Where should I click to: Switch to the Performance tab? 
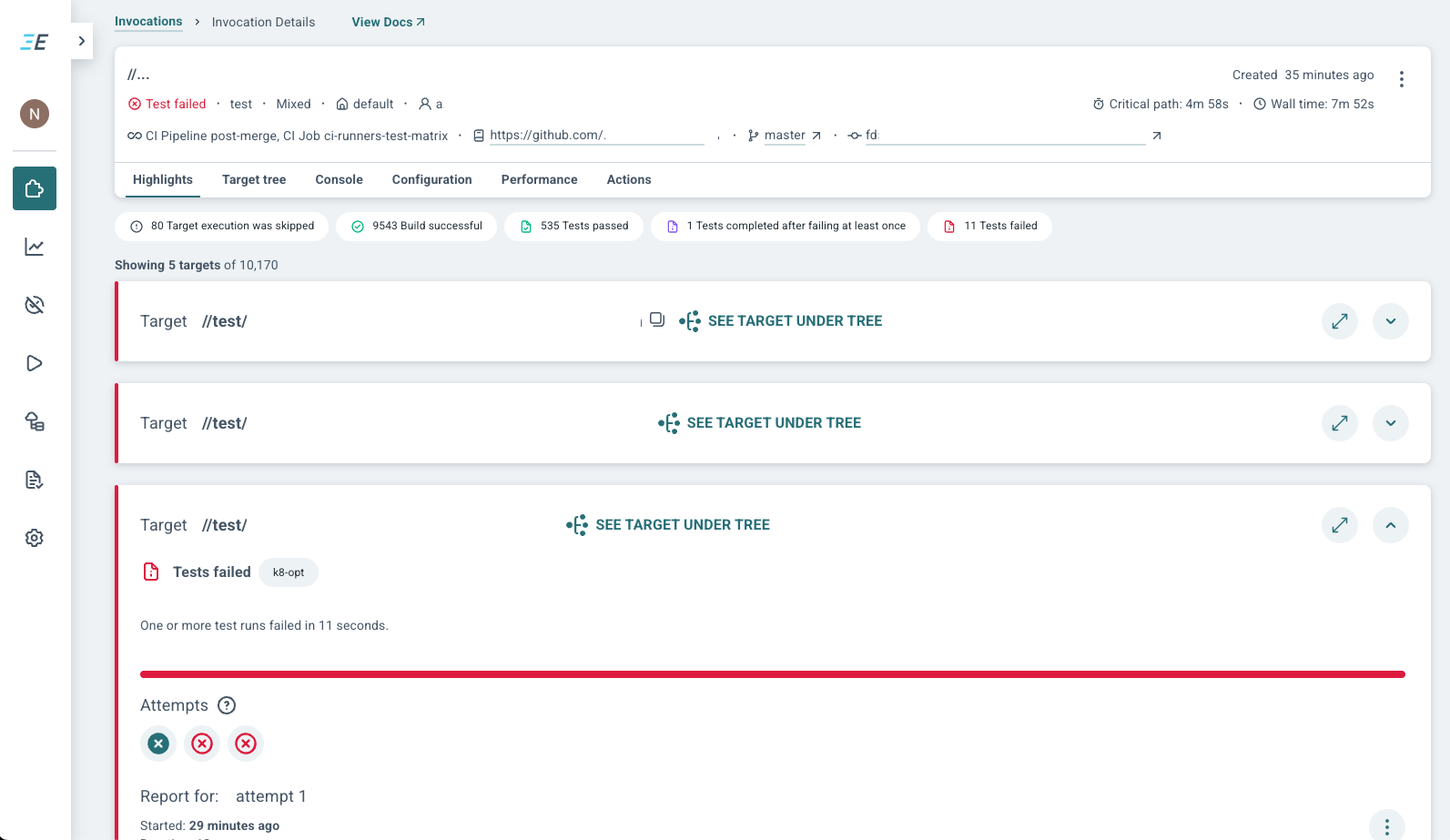[540, 179]
